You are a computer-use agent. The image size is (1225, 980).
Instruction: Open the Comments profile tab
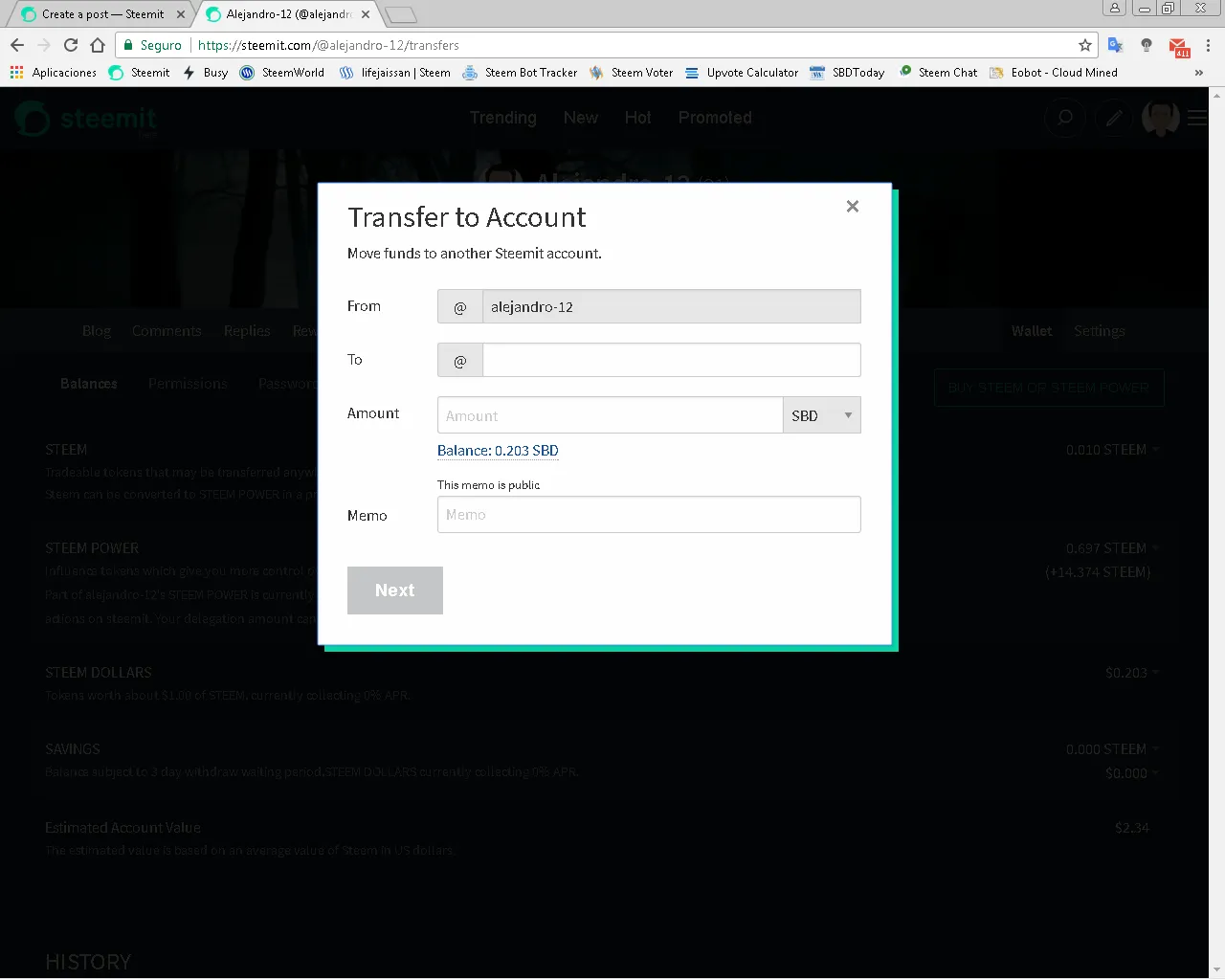tap(167, 331)
